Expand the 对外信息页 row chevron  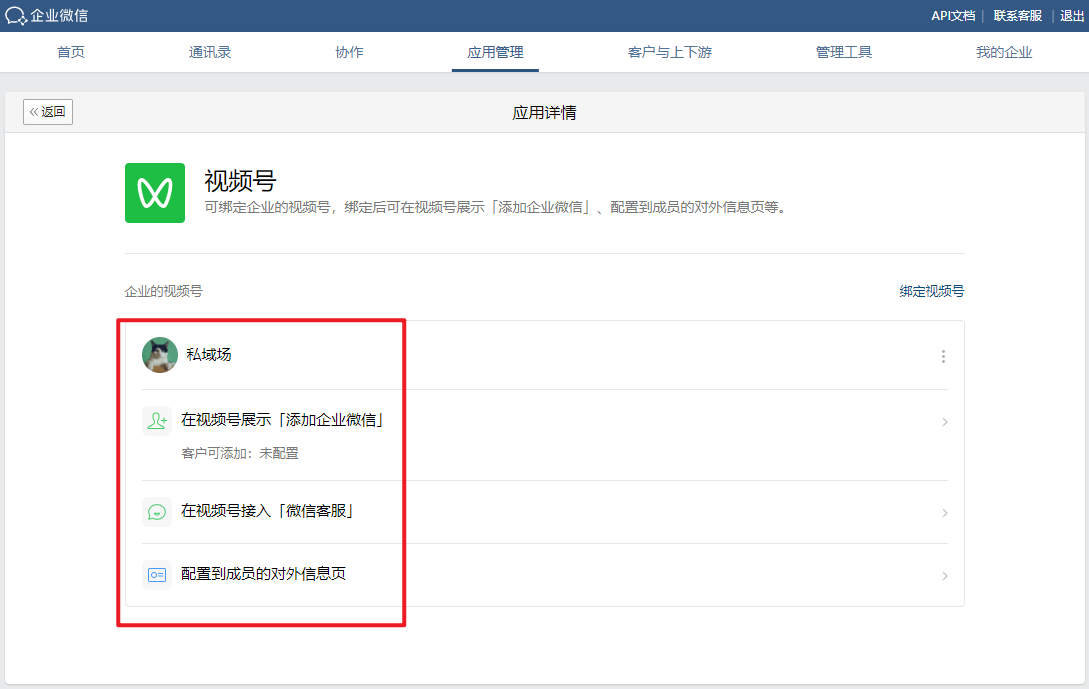click(945, 576)
